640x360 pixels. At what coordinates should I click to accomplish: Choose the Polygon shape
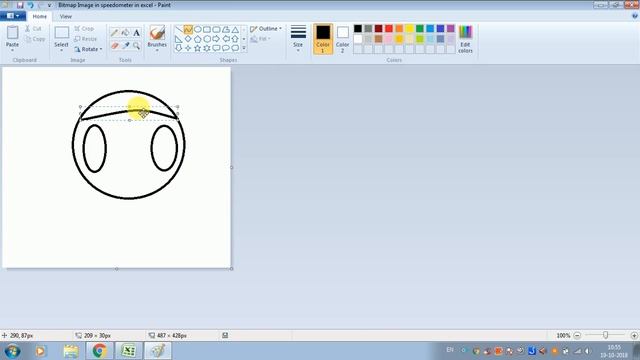click(226, 29)
